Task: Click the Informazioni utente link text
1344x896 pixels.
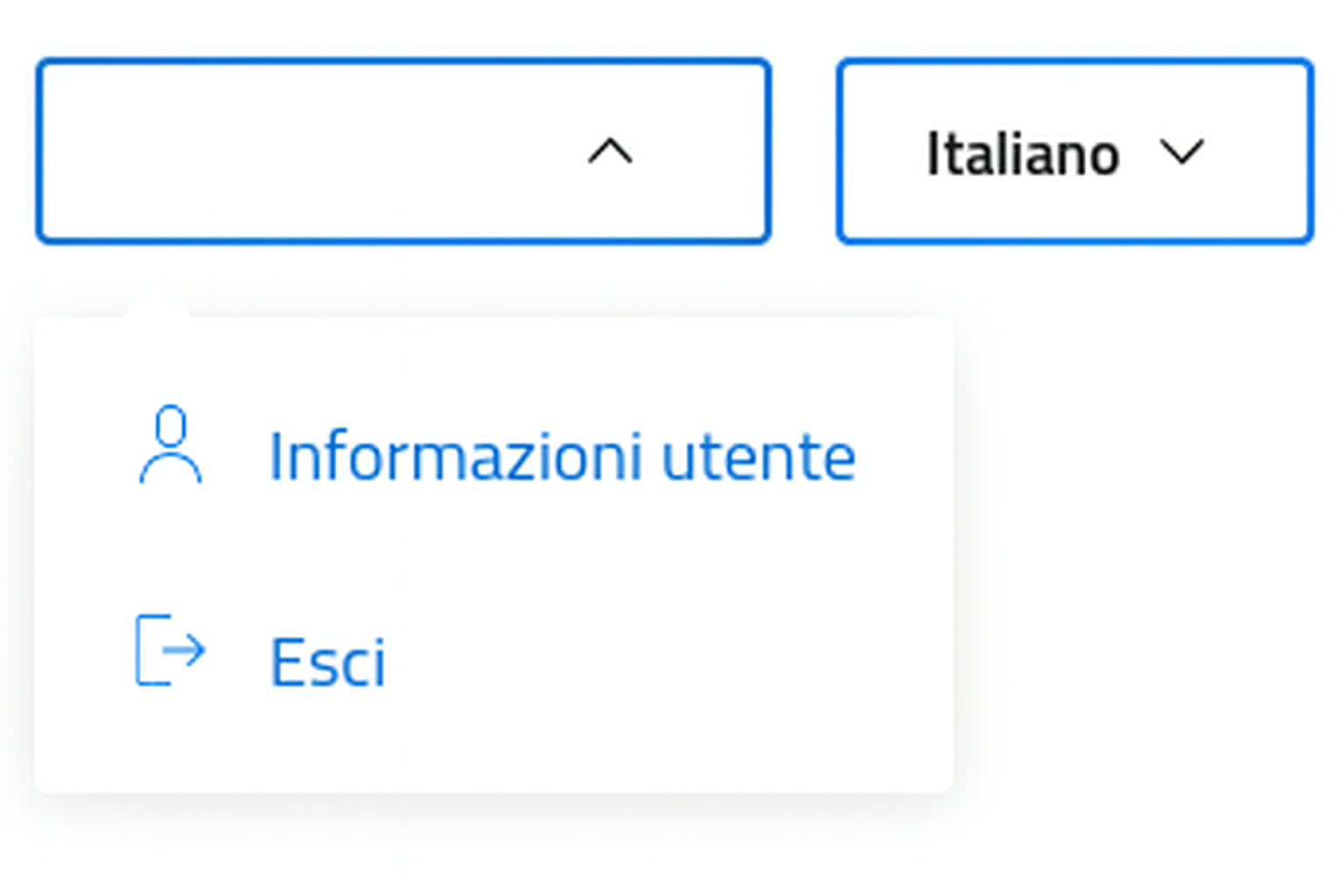Action: (562, 457)
